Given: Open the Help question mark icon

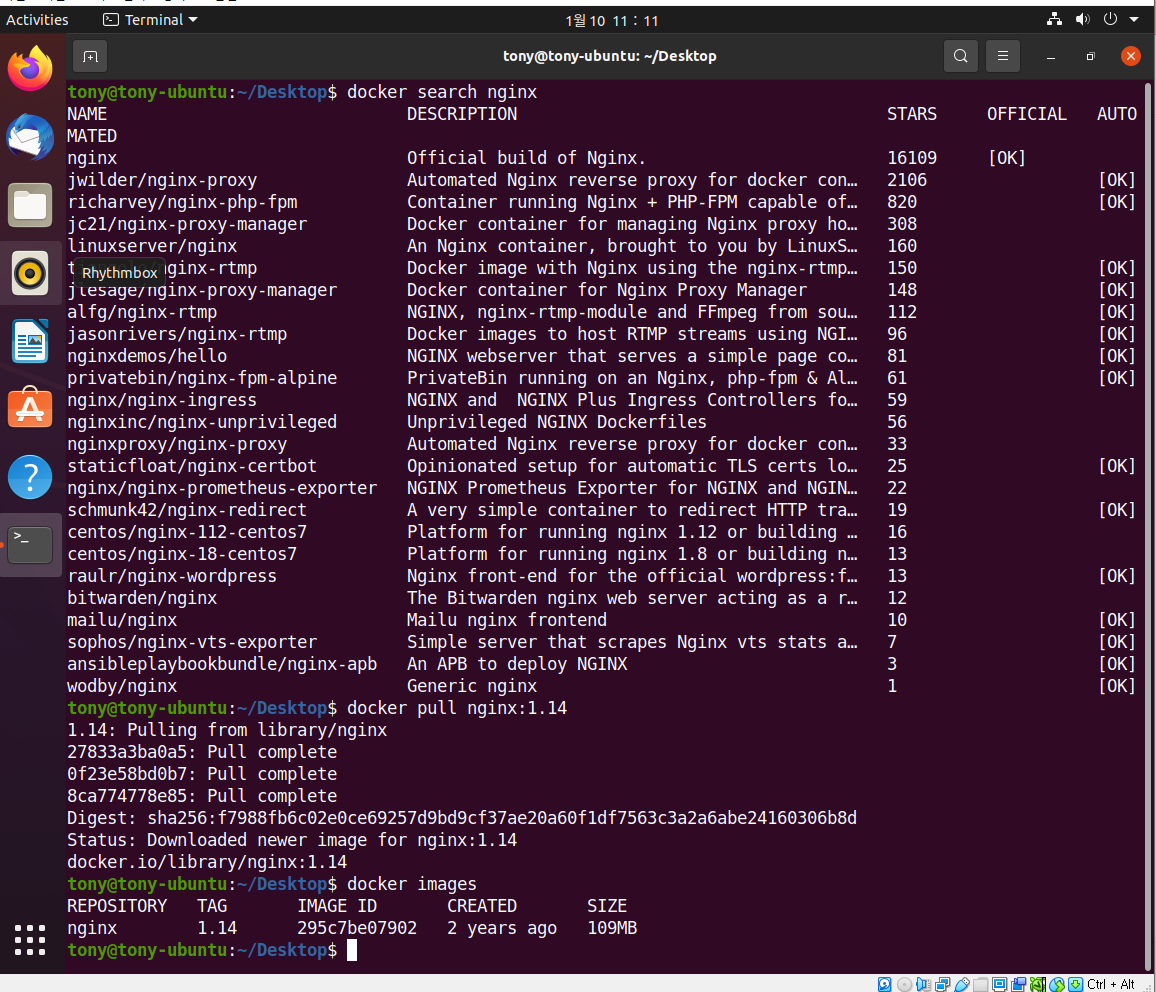Looking at the screenshot, I should [30, 478].
